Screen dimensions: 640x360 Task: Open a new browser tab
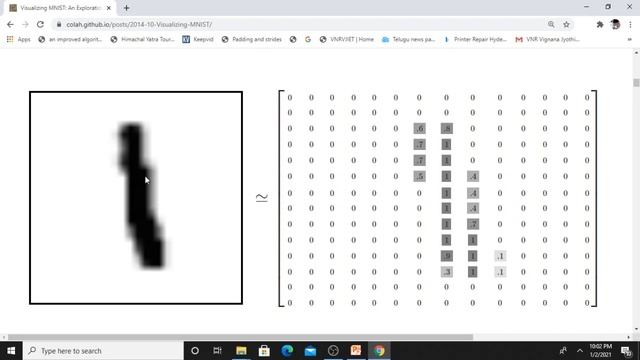pyautogui.click(x=127, y=8)
